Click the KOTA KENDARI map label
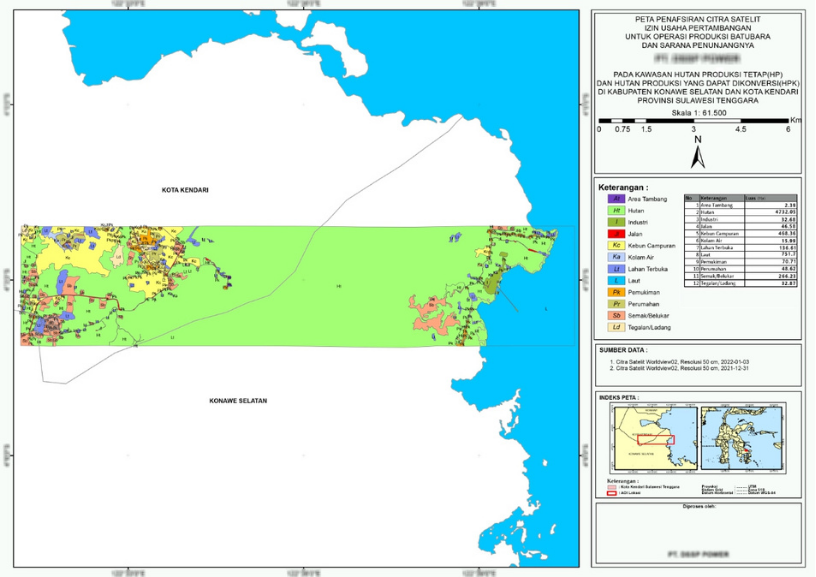 [191, 189]
